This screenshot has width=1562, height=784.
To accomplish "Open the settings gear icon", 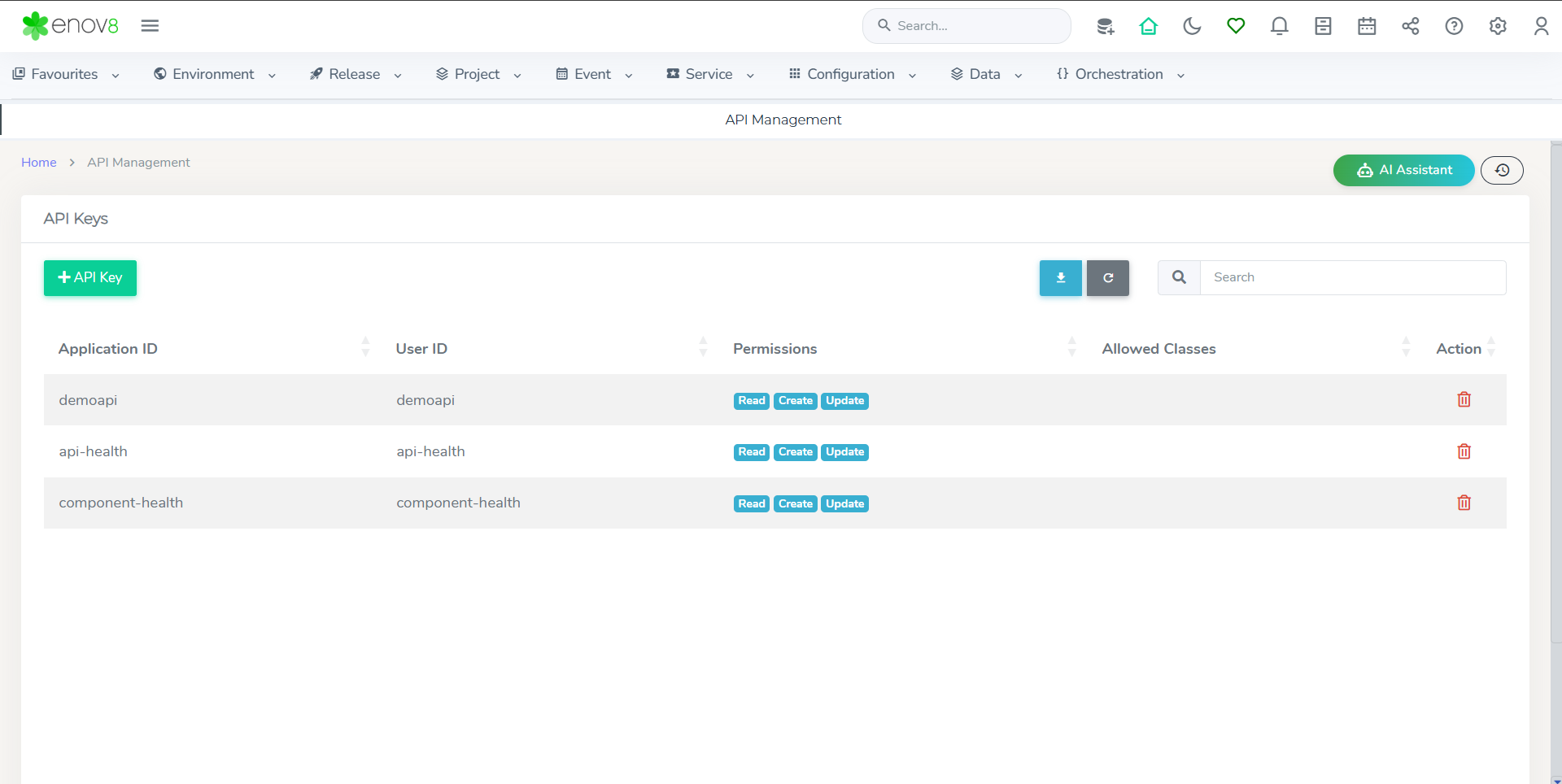I will [x=1497, y=26].
